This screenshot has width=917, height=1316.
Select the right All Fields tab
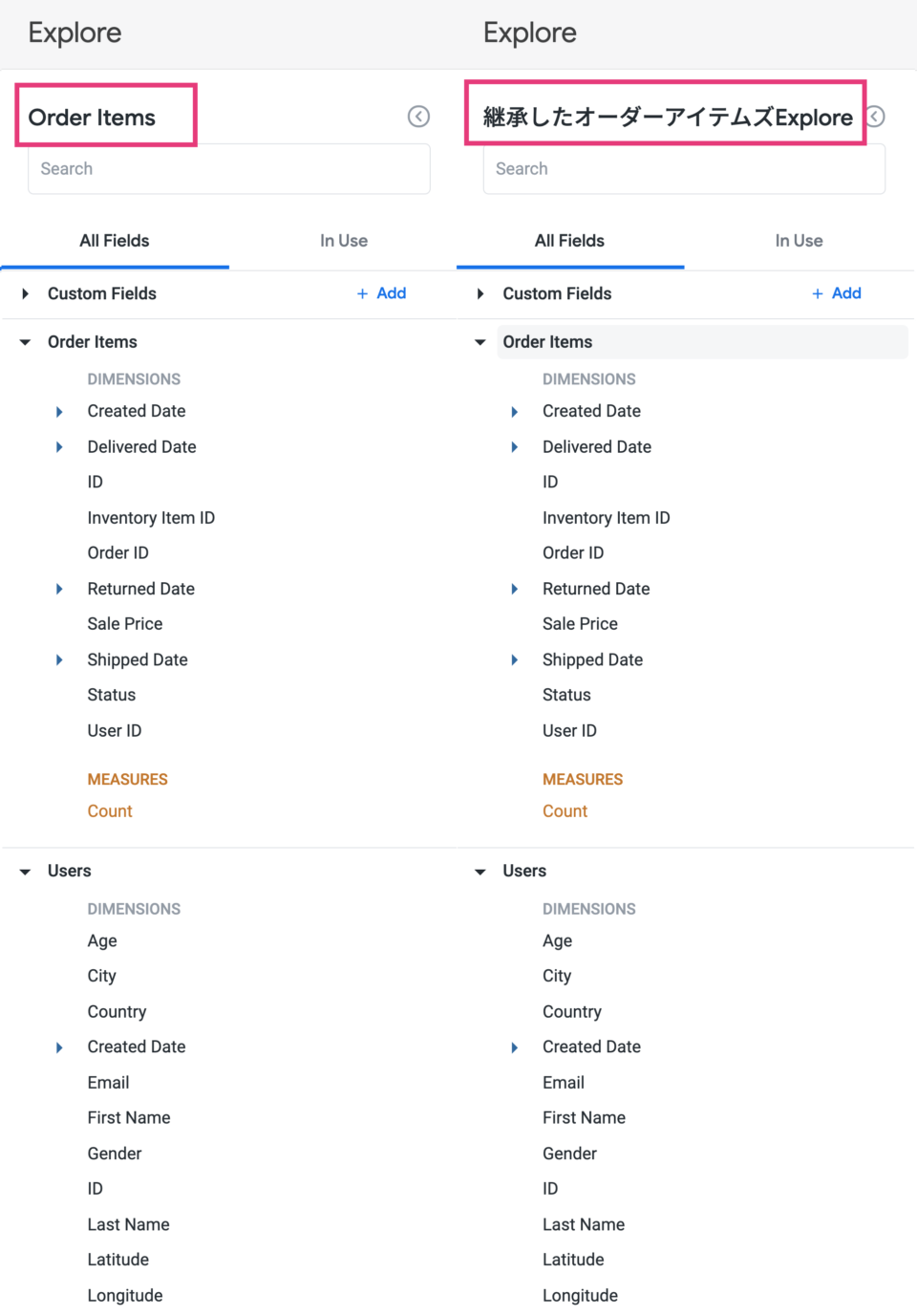click(x=569, y=241)
